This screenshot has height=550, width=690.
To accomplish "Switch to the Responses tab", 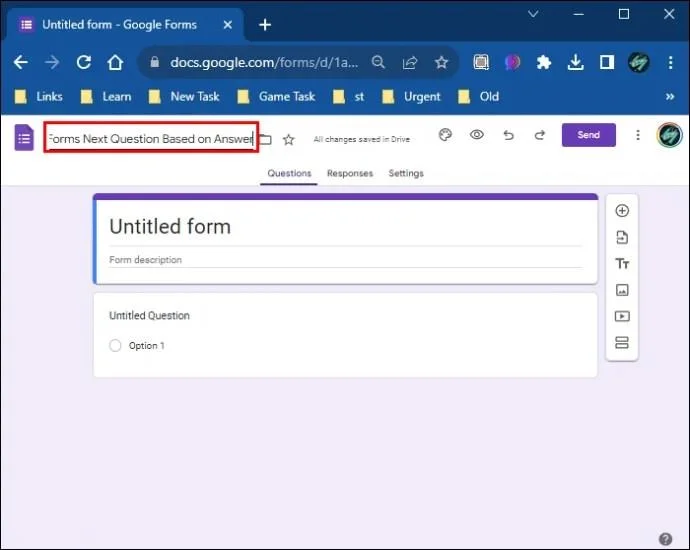I will click(x=350, y=173).
